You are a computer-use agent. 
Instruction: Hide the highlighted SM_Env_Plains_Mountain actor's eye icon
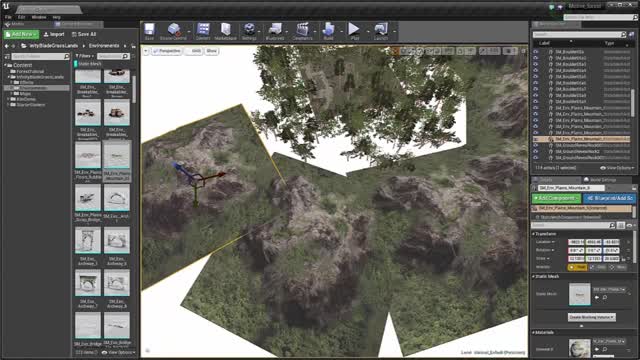[536, 139]
